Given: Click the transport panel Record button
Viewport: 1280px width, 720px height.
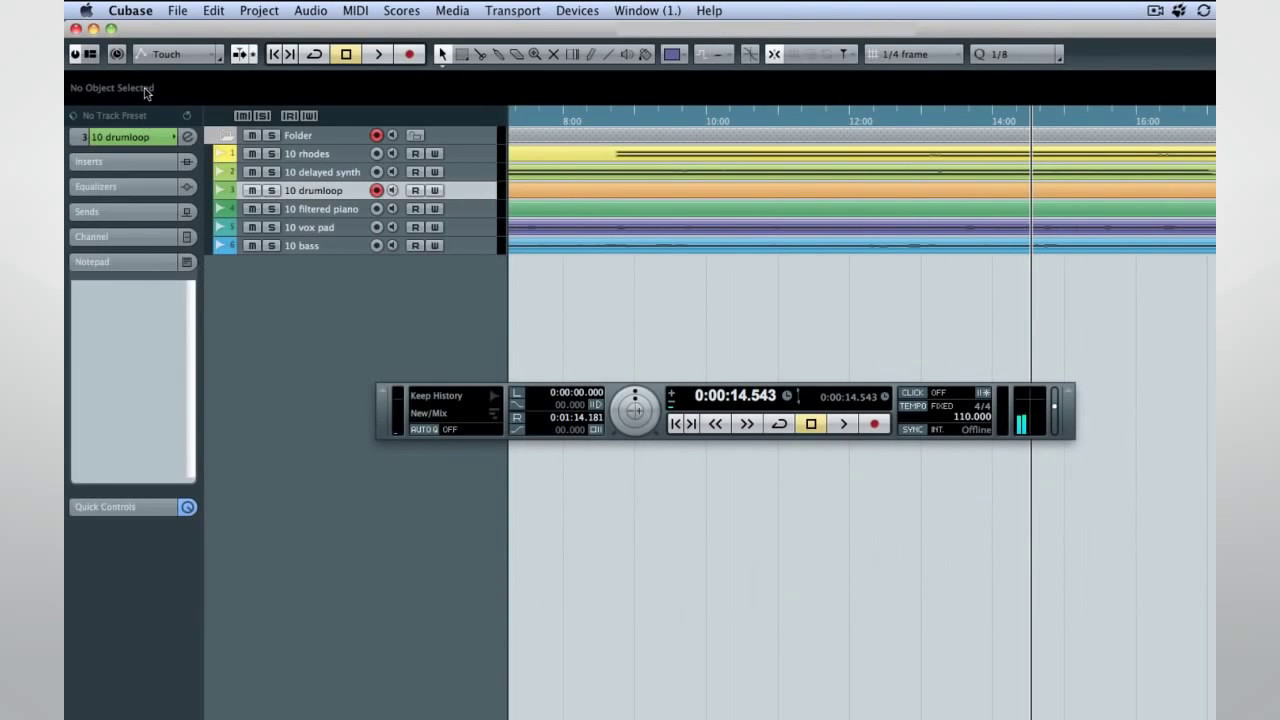Looking at the screenshot, I should [874, 424].
